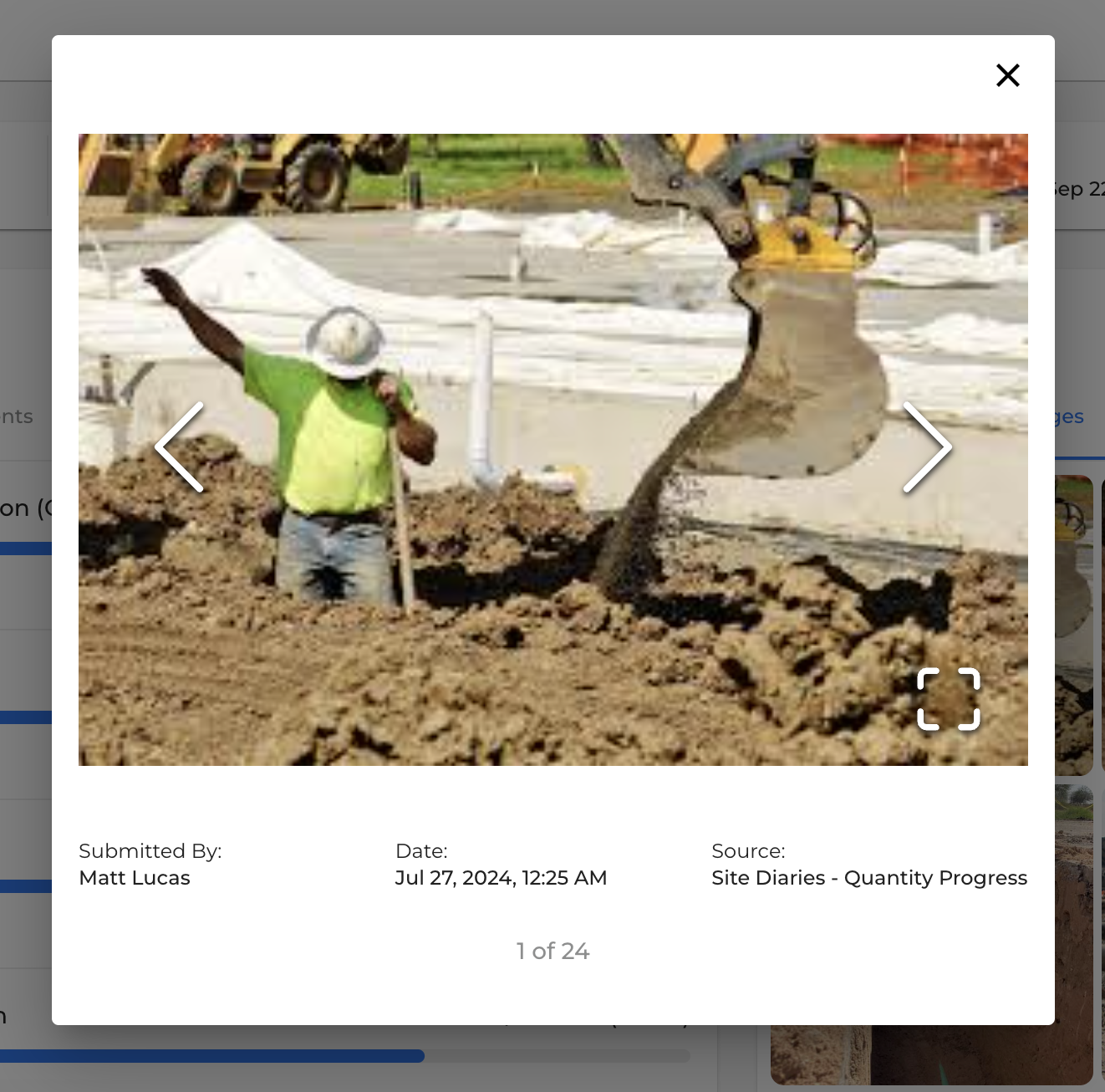
Task: Click the 1 of 24 image counter
Action: [552, 952]
